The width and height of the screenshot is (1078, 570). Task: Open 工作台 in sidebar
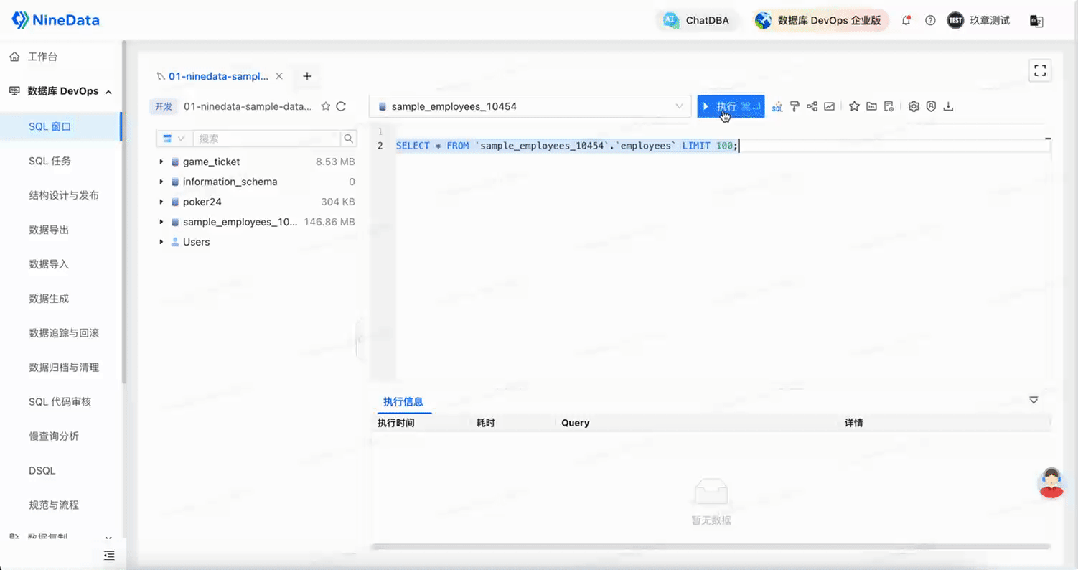click(x=42, y=56)
